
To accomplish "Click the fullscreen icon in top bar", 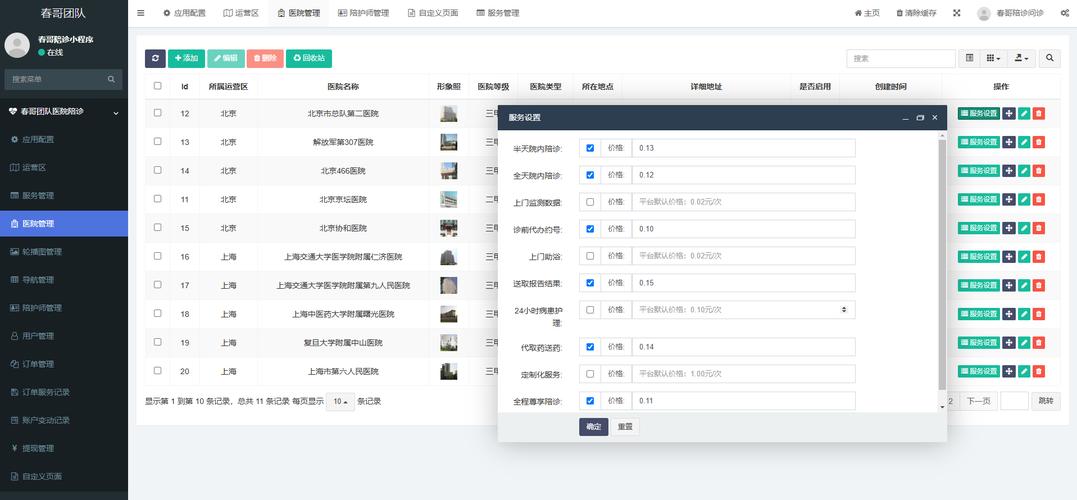I will (957, 13).
